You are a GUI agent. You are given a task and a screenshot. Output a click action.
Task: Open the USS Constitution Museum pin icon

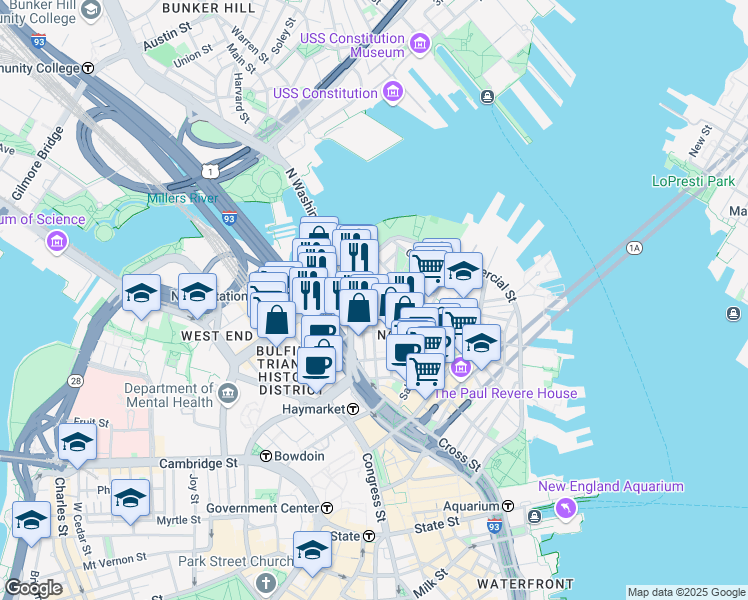pos(420,45)
